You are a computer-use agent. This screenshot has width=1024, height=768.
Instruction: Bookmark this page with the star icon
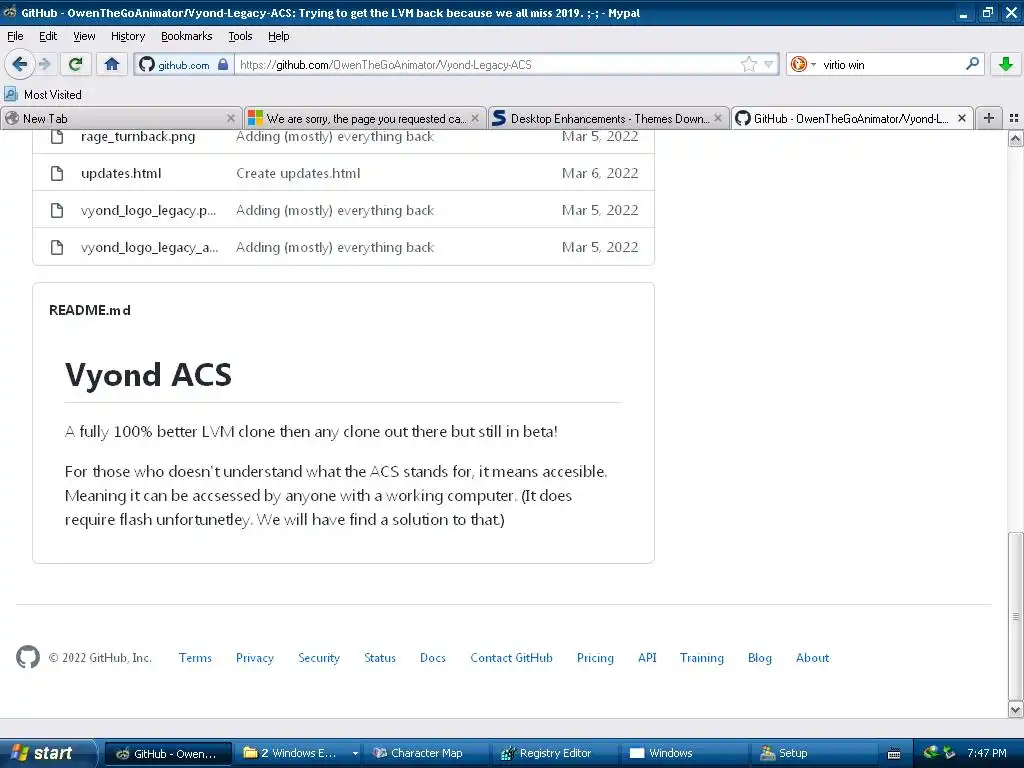point(748,64)
